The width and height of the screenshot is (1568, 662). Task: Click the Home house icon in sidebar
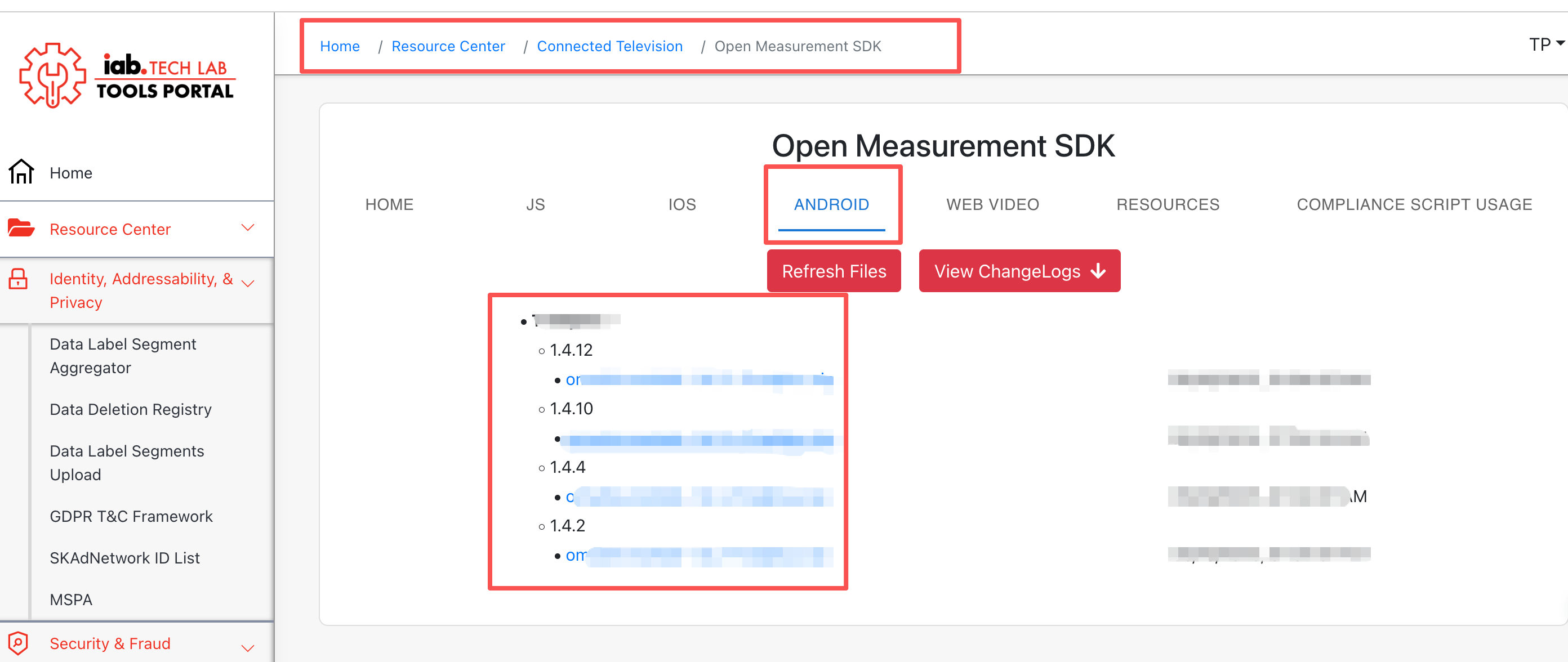[x=21, y=172]
